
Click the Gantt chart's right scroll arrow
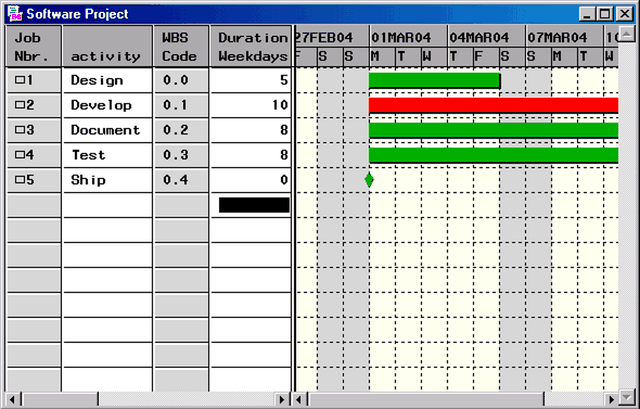[x=612, y=400]
